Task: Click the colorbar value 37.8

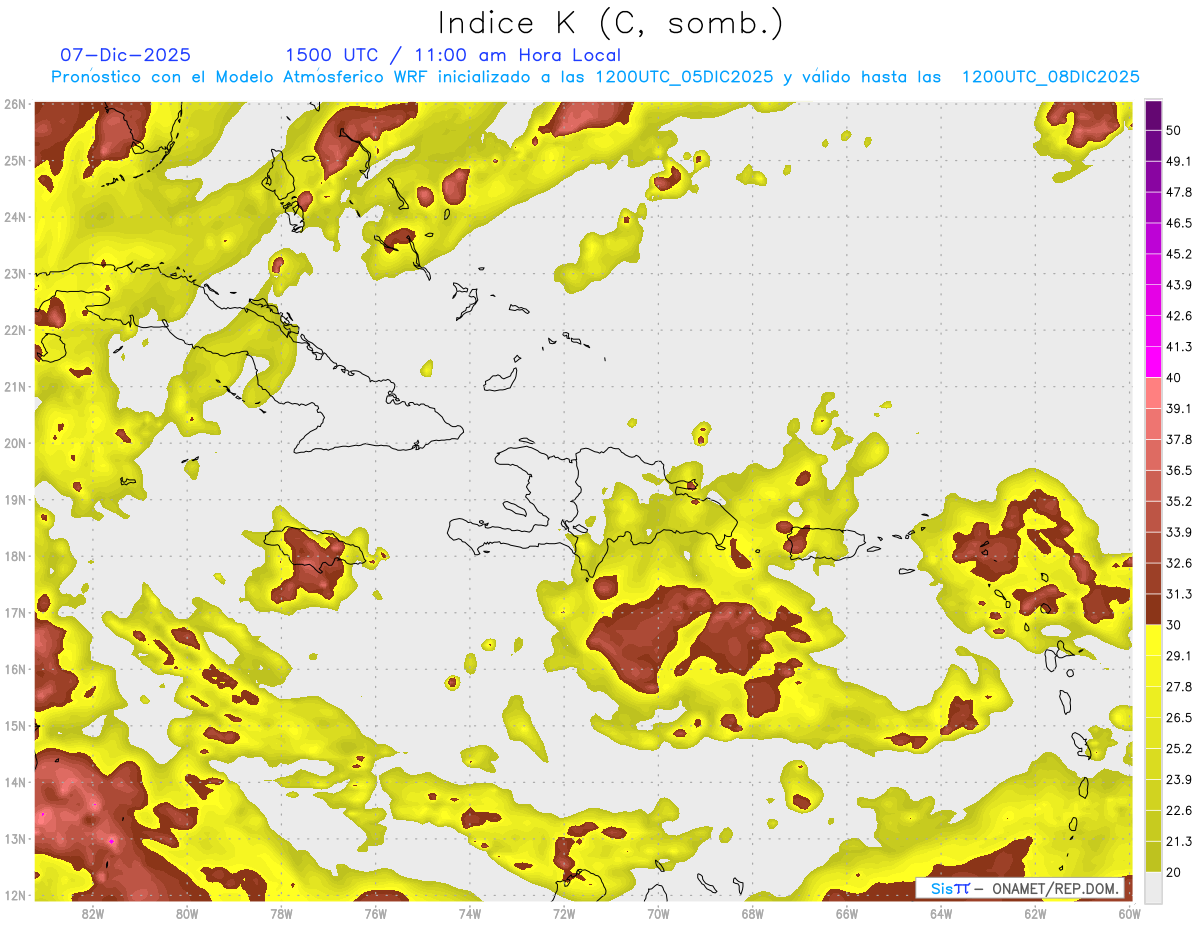Action: point(1179,439)
